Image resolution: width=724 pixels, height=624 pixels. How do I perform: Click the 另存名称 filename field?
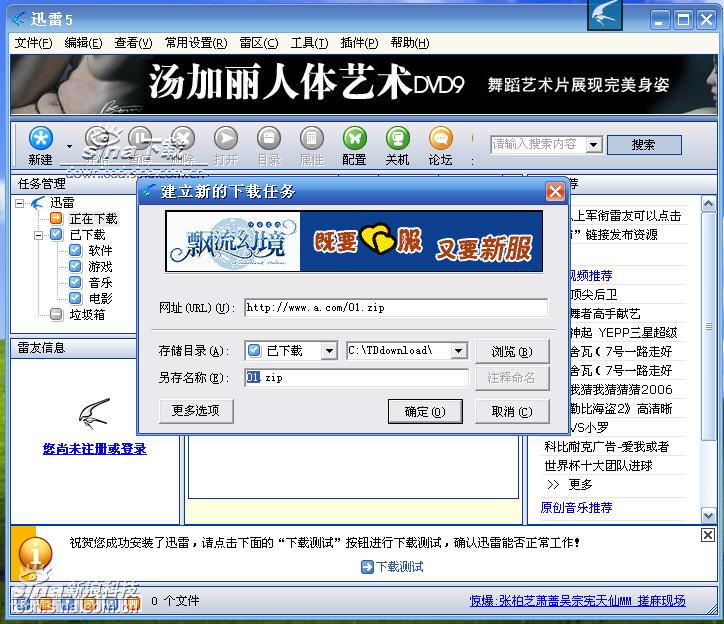coord(356,378)
